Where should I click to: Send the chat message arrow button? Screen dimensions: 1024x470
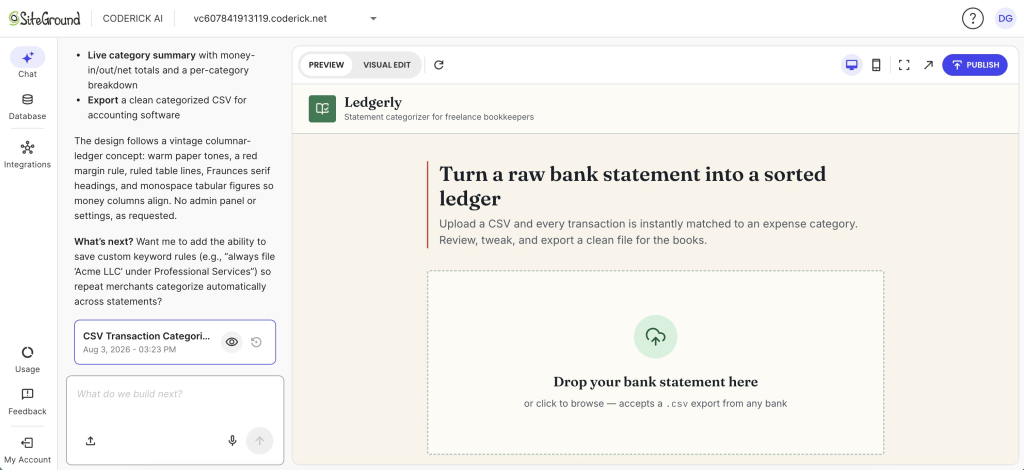[259, 441]
